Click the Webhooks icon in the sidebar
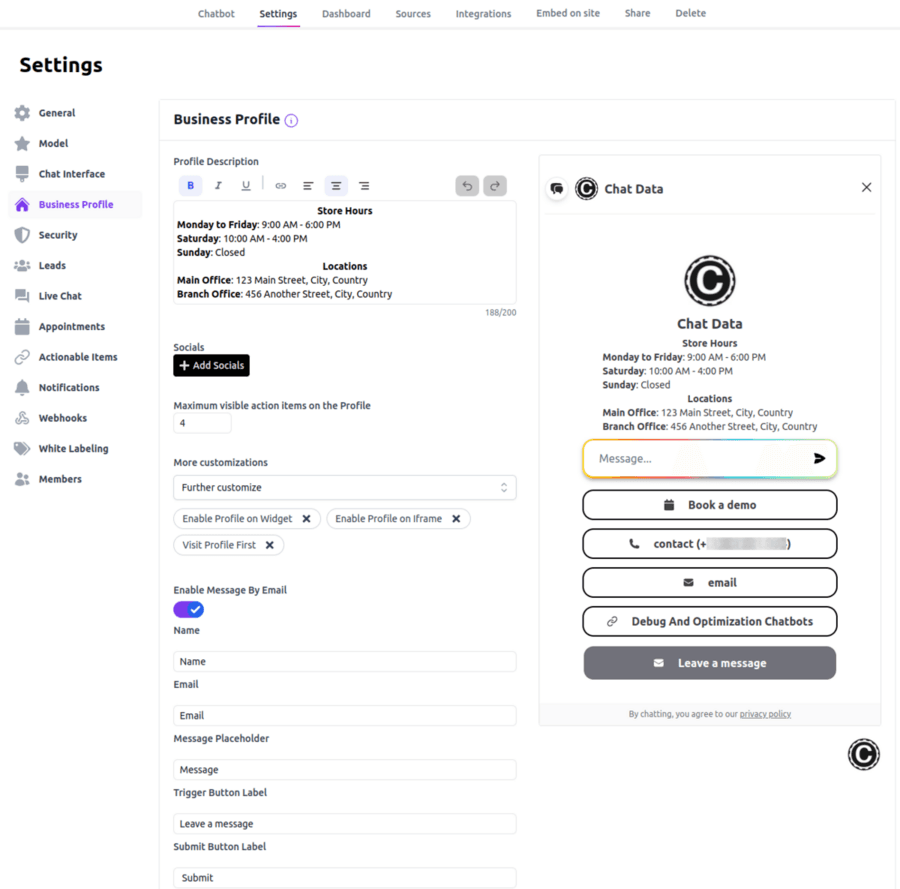Viewport: 900px width, 889px height. tap(21, 418)
